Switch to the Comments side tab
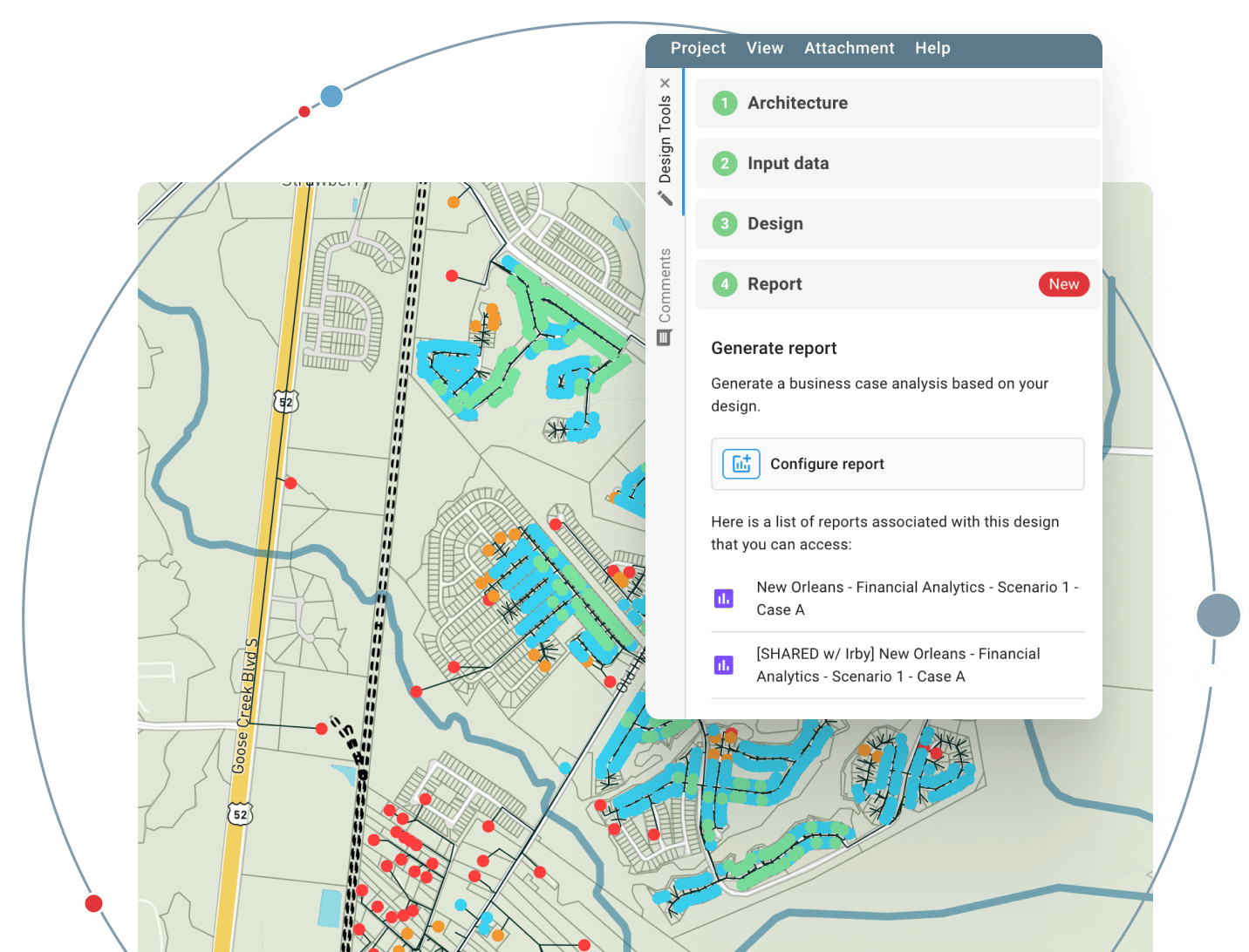The width and height of the screenshot is (1249, 952). click(x=665, y=286)
